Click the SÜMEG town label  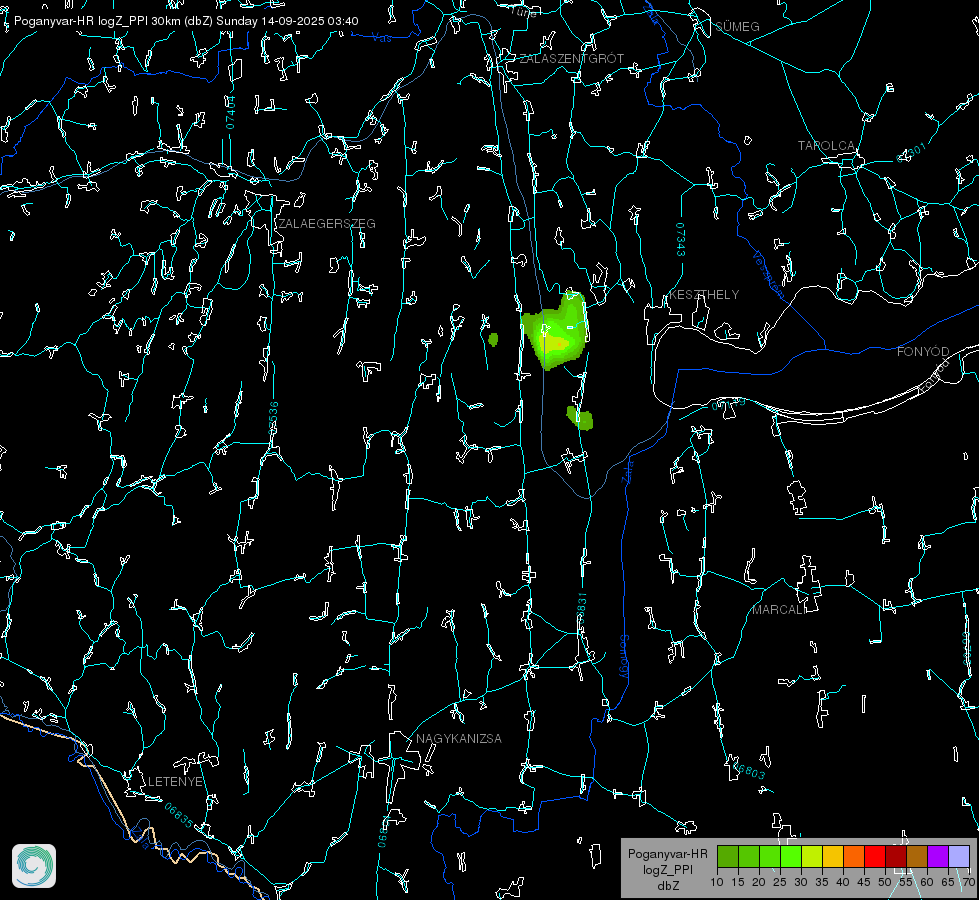737,27
